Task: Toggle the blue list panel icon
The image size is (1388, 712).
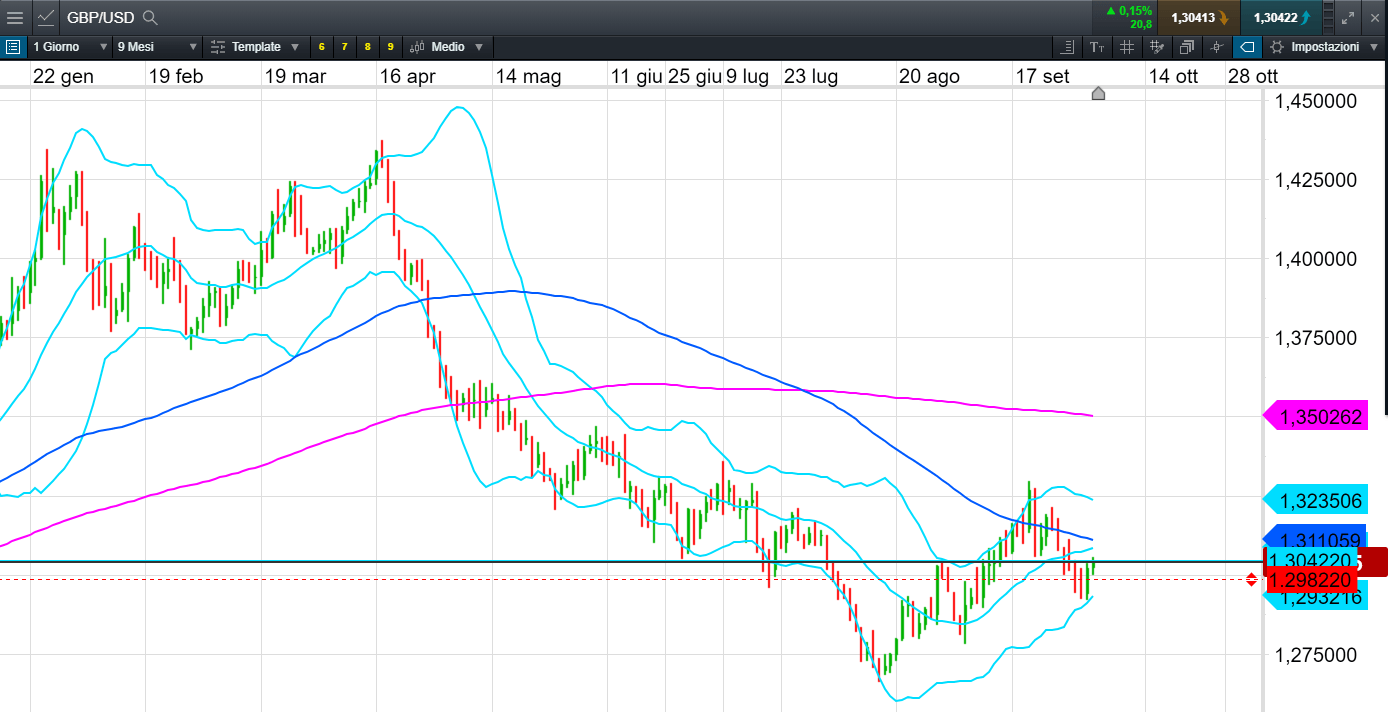Action: [x=12, y=47]
